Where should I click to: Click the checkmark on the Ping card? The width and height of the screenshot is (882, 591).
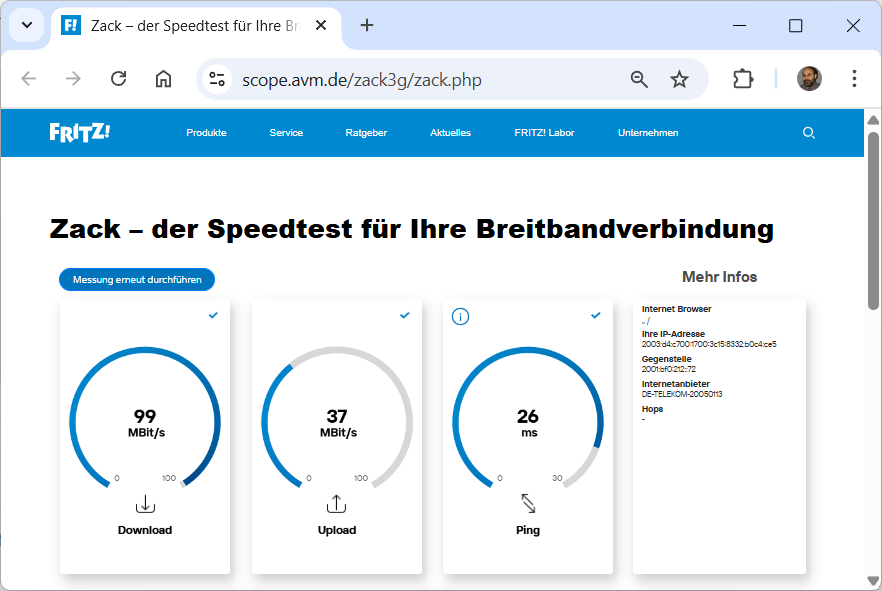coord(596,315)
